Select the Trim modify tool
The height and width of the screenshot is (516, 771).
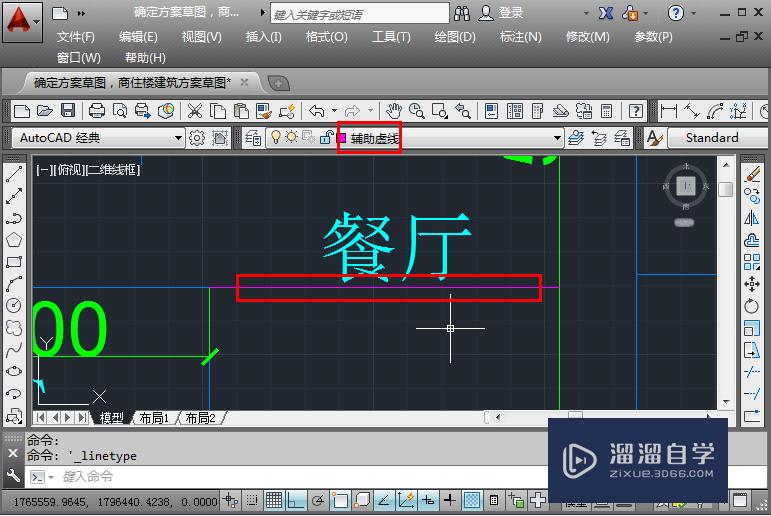tap(752, 372)
